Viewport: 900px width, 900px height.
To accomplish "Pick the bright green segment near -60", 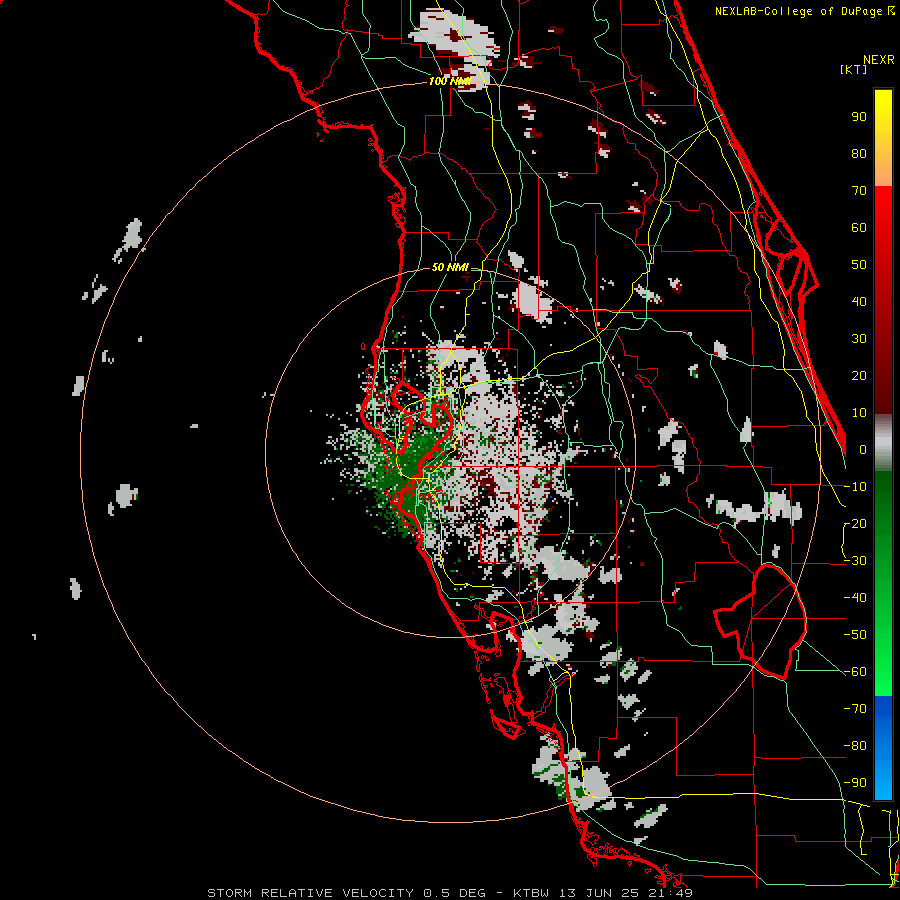I will pyautogui.click(x=883, y=672).
